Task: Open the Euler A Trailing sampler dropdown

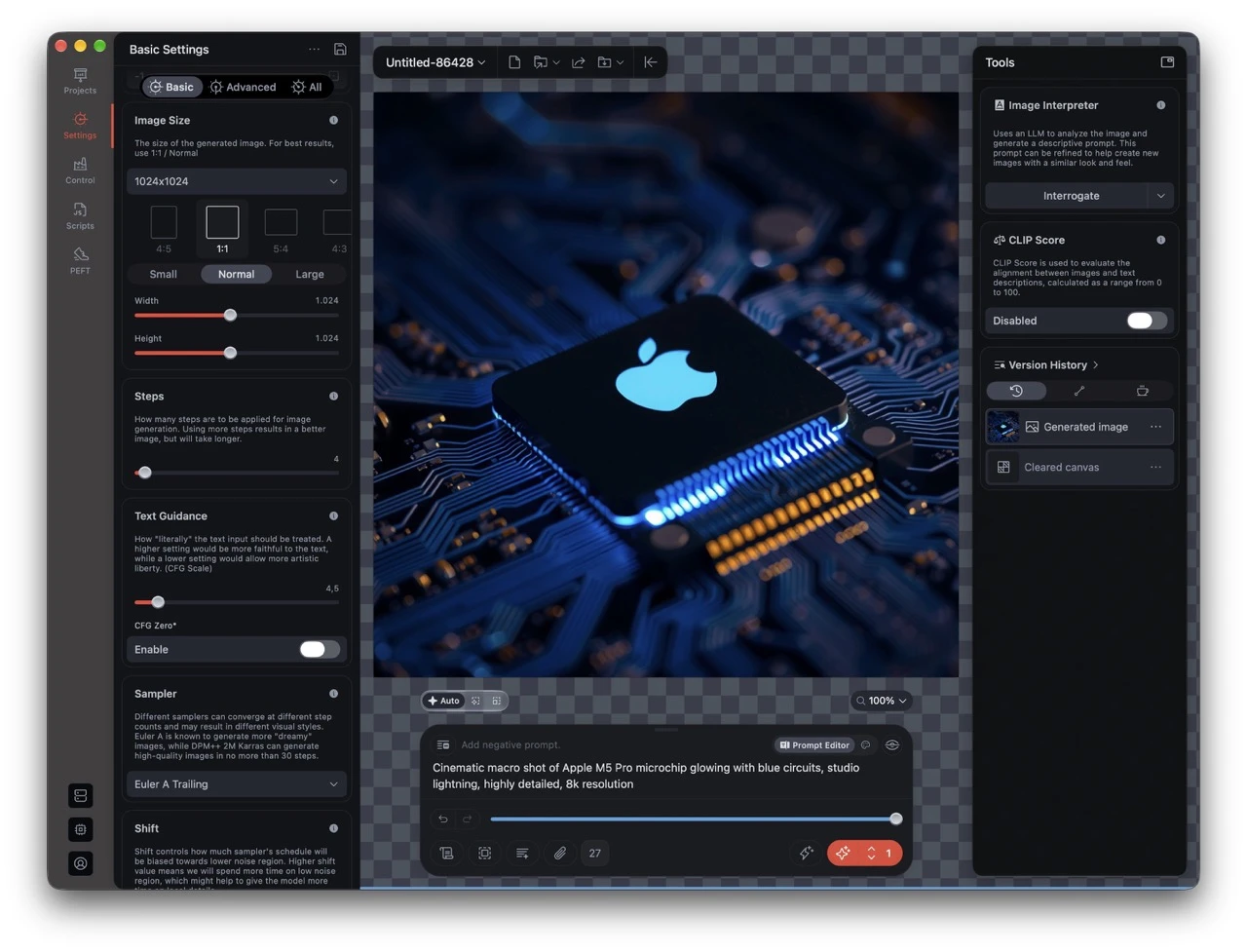Action: [x=237, y=784]
